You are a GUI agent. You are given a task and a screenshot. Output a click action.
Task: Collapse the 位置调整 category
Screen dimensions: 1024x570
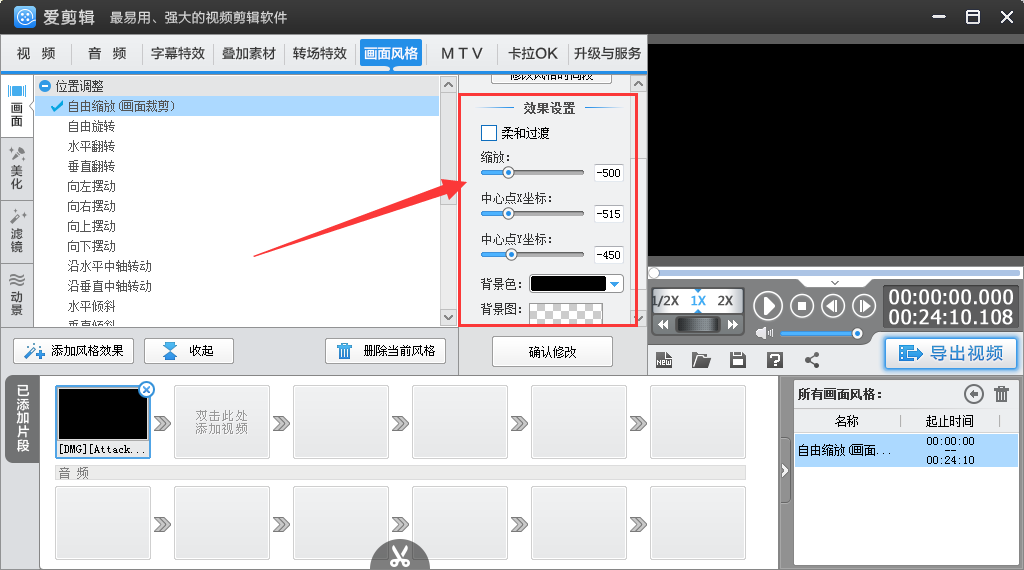(45, 87)
